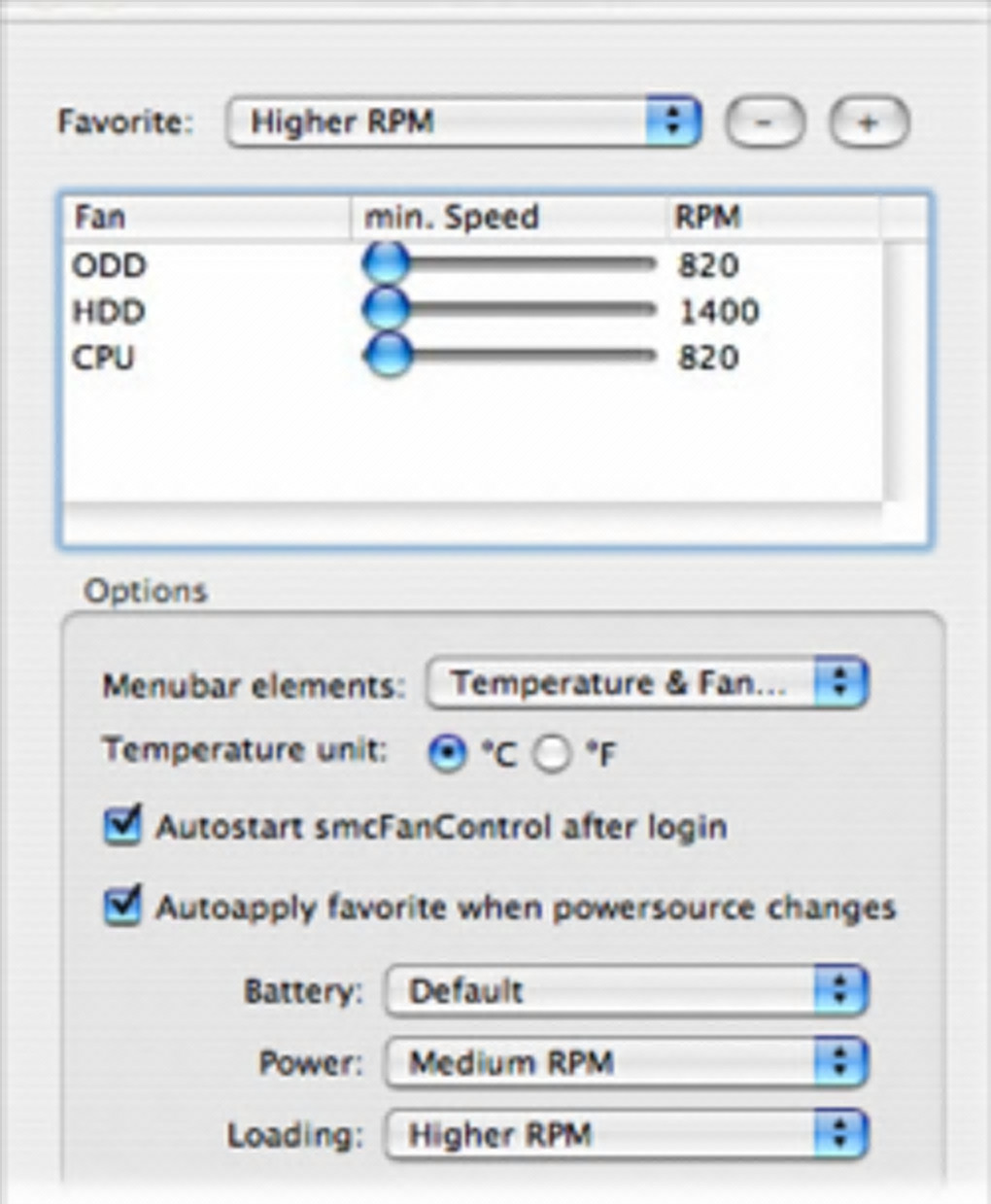Viewport: 991px width, 1204px height.
Task: Click the ODD fan speed slider knob
Action: 387,263
